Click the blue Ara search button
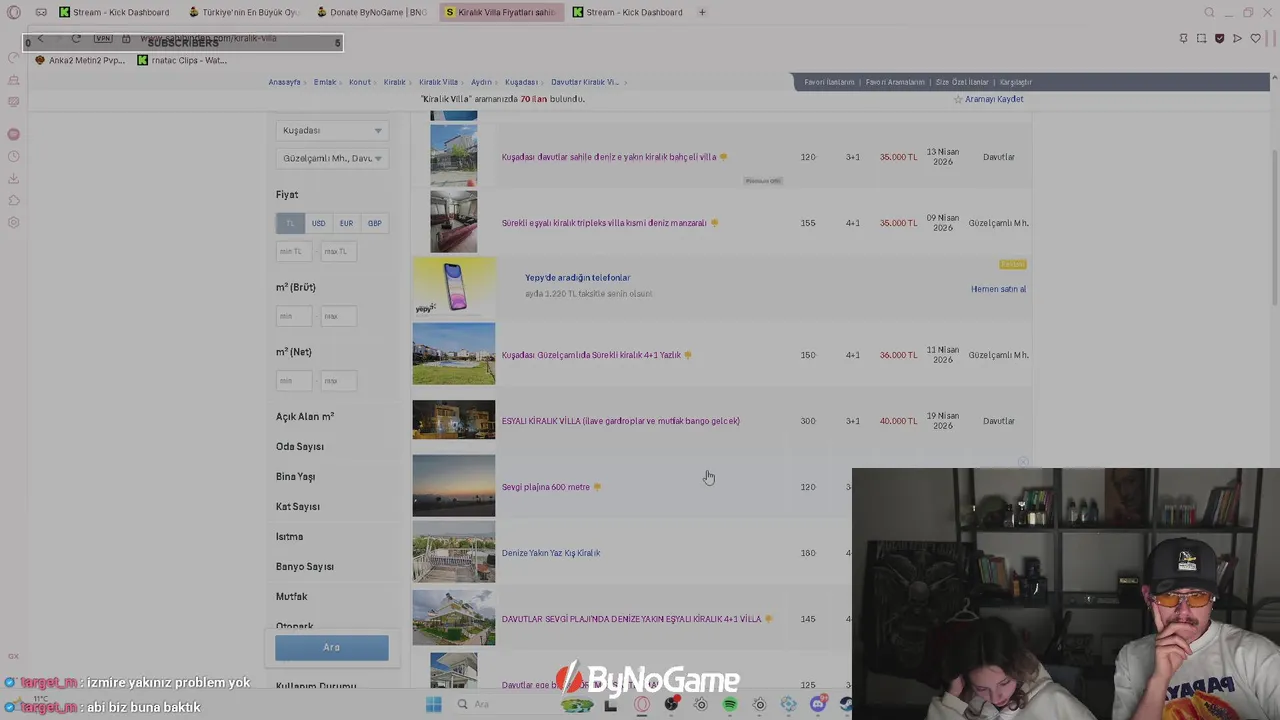This screenshot has width=1280, height=720. [x=332, y=647]
